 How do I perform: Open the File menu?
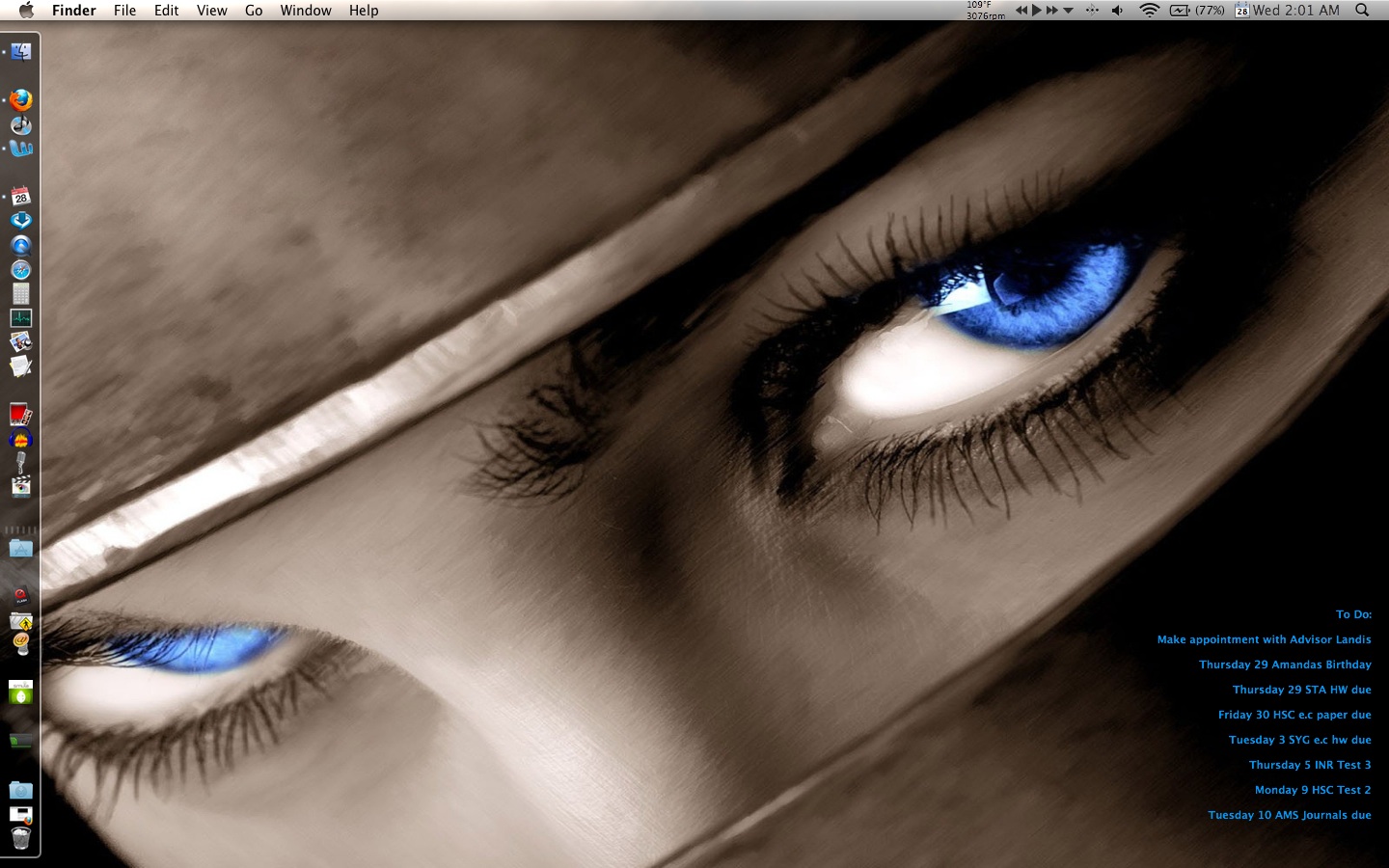coord(124,10)
